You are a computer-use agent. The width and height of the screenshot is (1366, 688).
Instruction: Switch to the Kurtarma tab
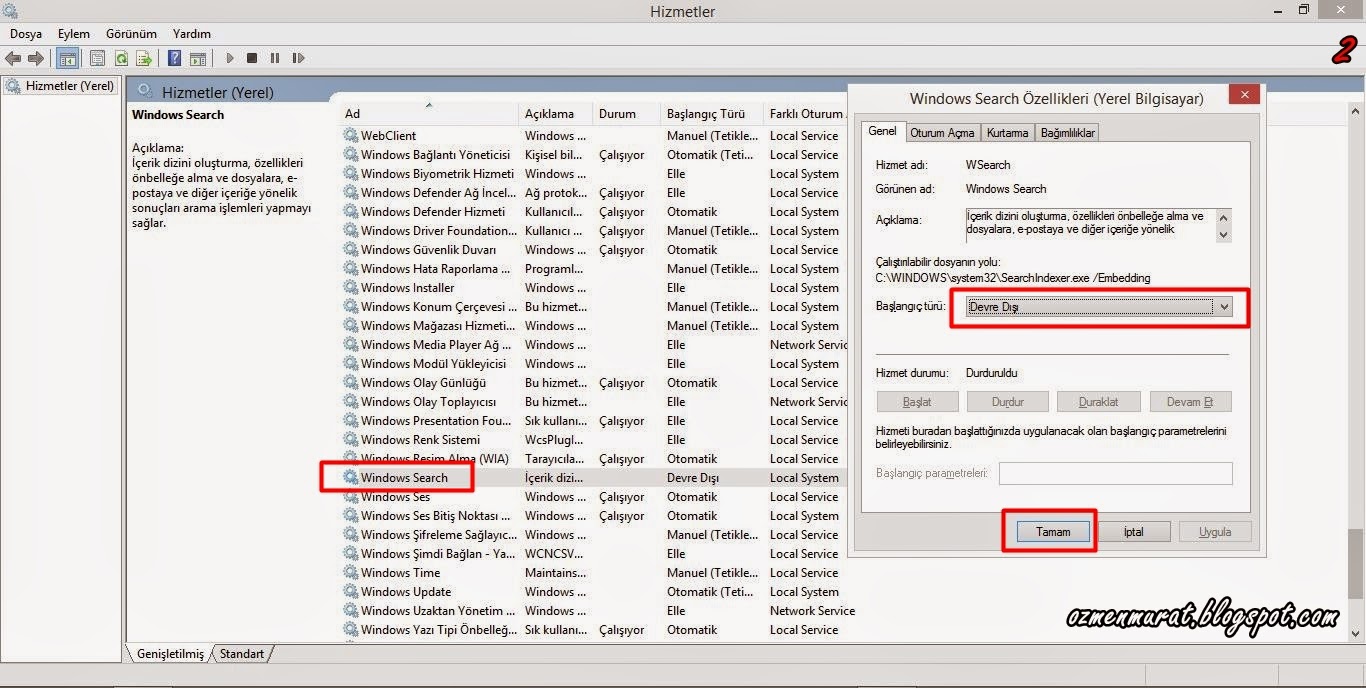coord(1007,132)
